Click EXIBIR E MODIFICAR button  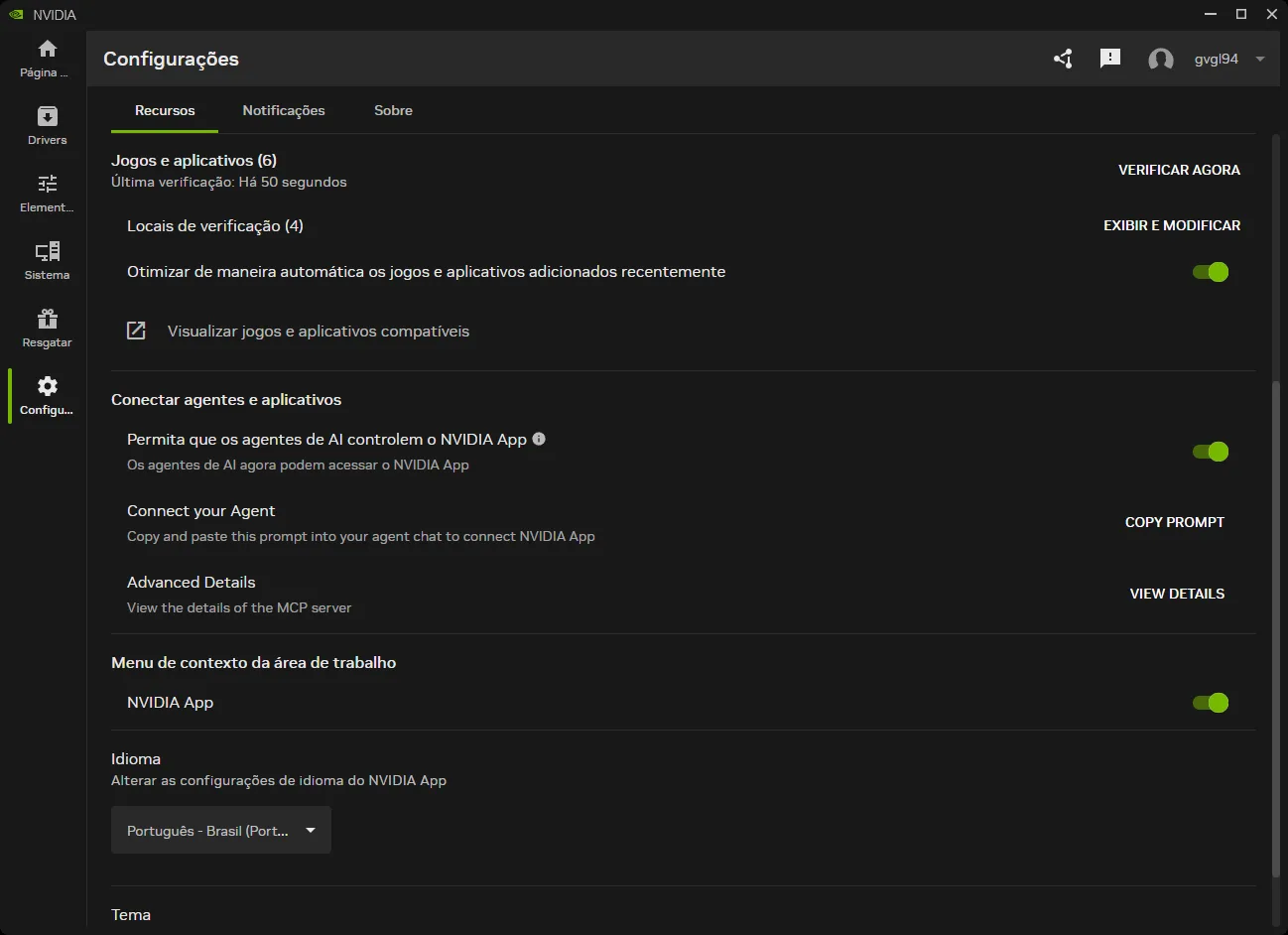(1172, 225)
